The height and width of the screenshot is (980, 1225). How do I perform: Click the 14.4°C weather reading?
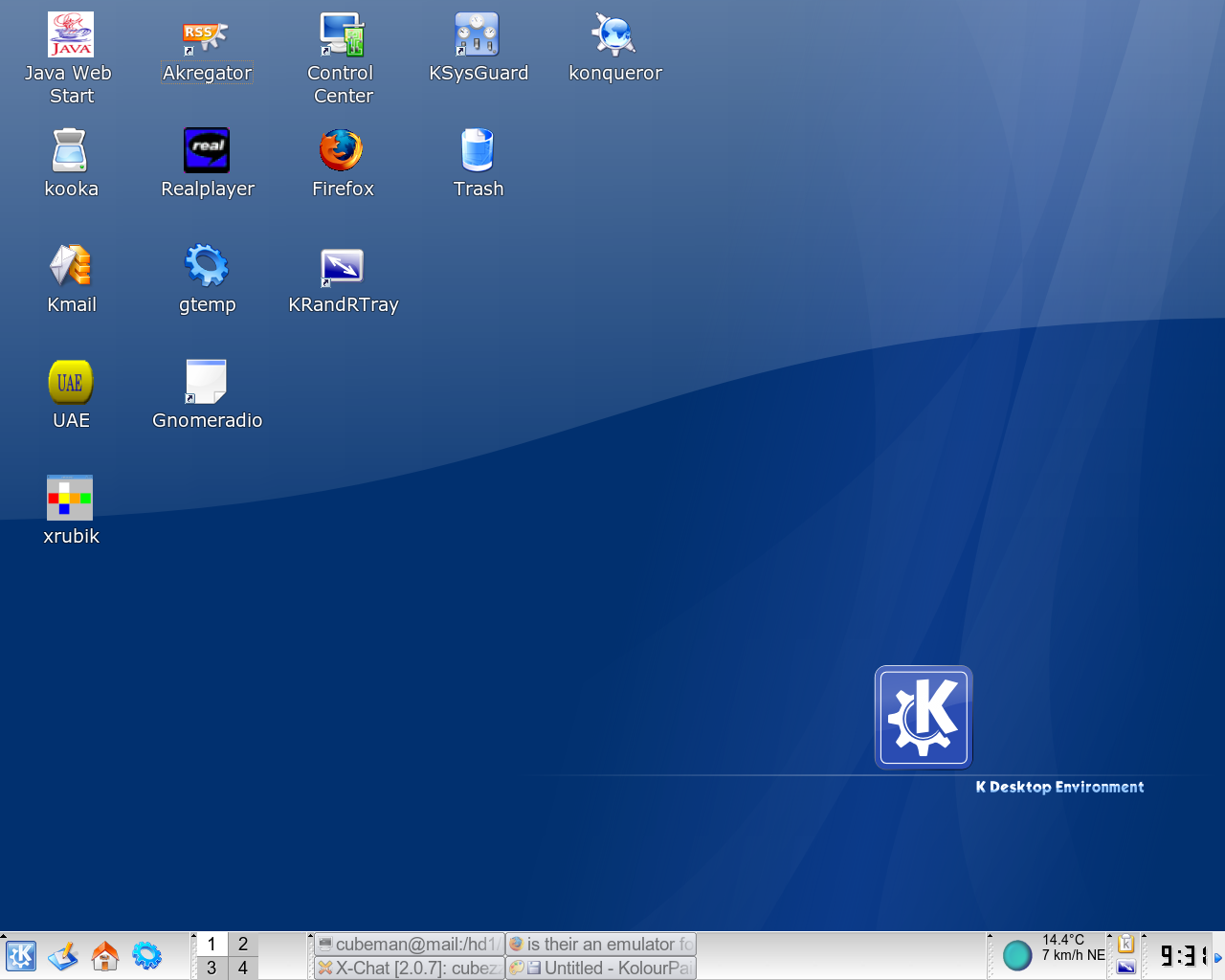1063,940
